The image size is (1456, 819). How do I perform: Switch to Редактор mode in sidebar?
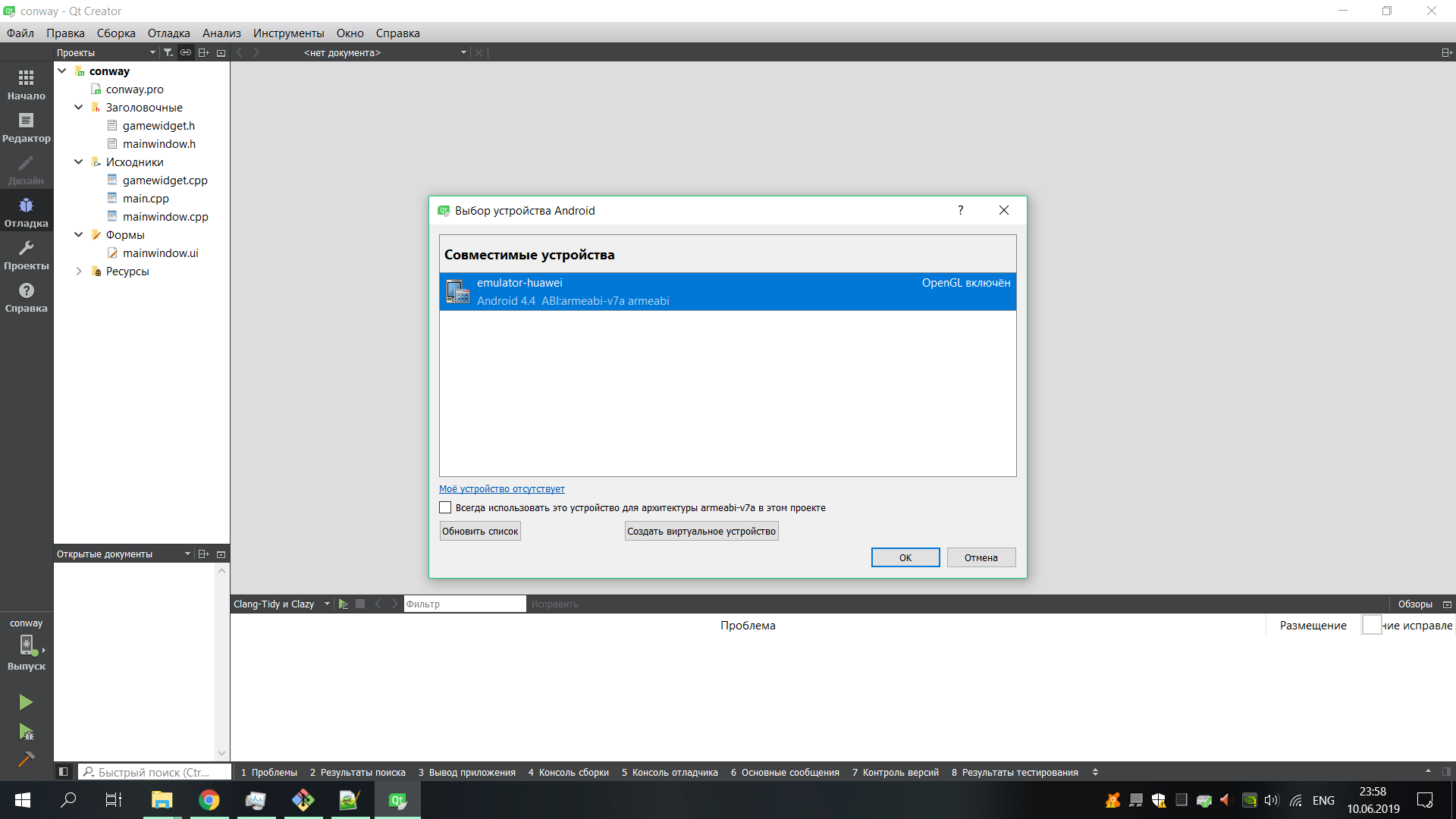(x=26, y=127)
